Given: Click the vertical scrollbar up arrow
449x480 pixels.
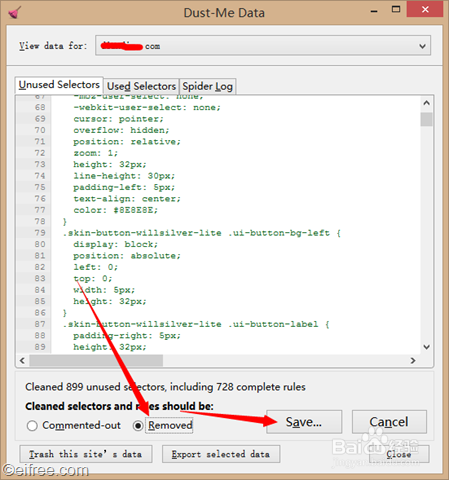Looking at the screenshot, I should click(426, 103).
